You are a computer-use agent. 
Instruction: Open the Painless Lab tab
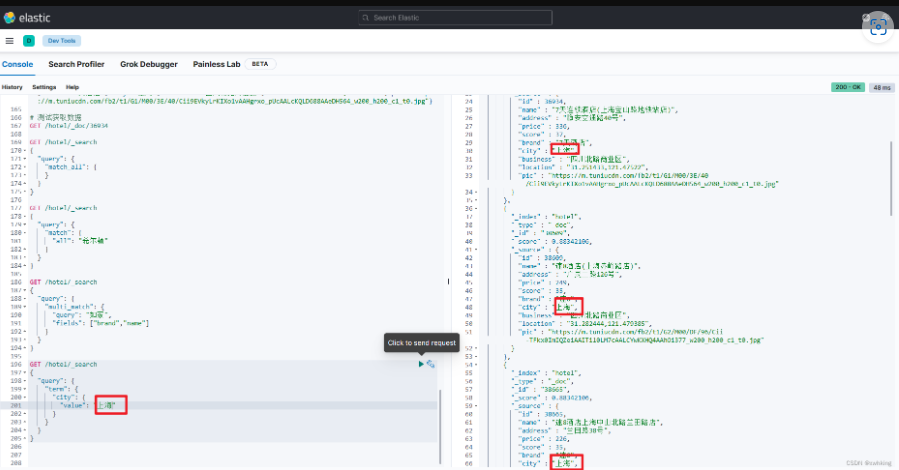[x=216, y=64]
